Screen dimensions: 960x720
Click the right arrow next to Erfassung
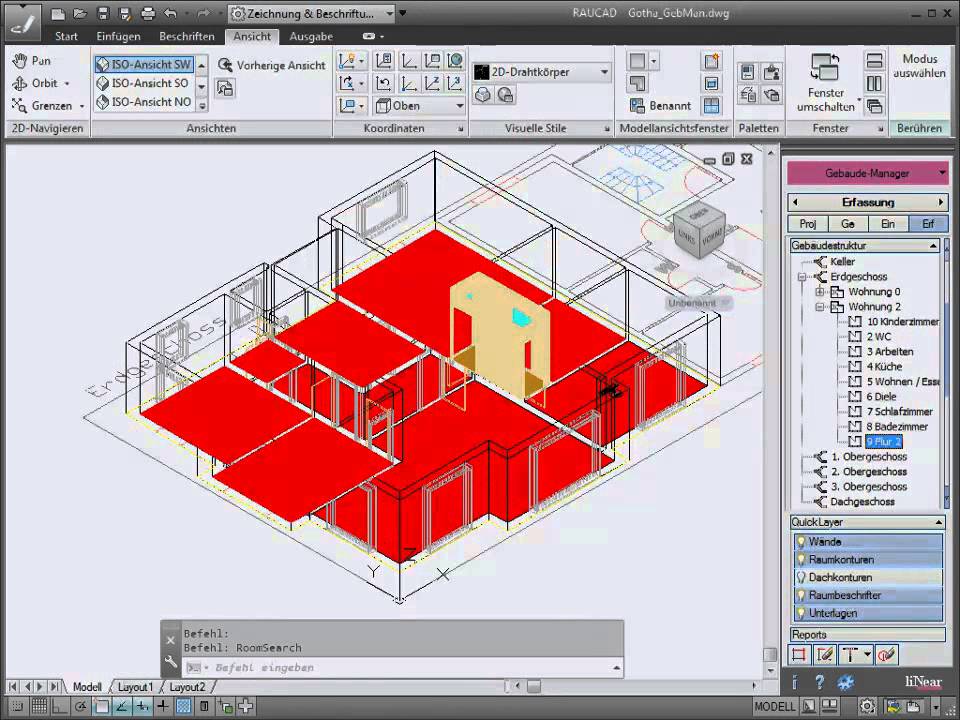[940, 202]
